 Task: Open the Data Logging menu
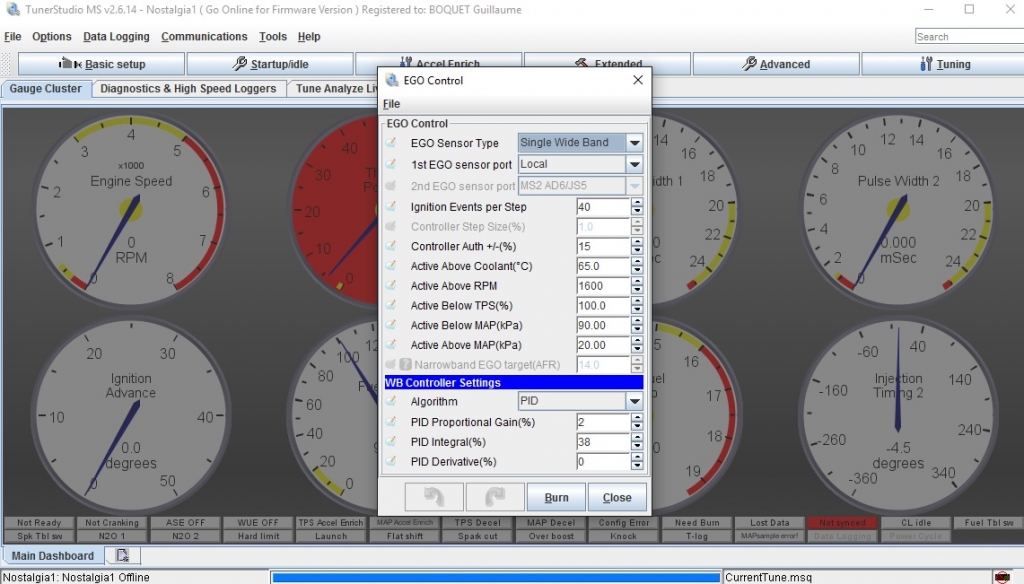point(116,37)
